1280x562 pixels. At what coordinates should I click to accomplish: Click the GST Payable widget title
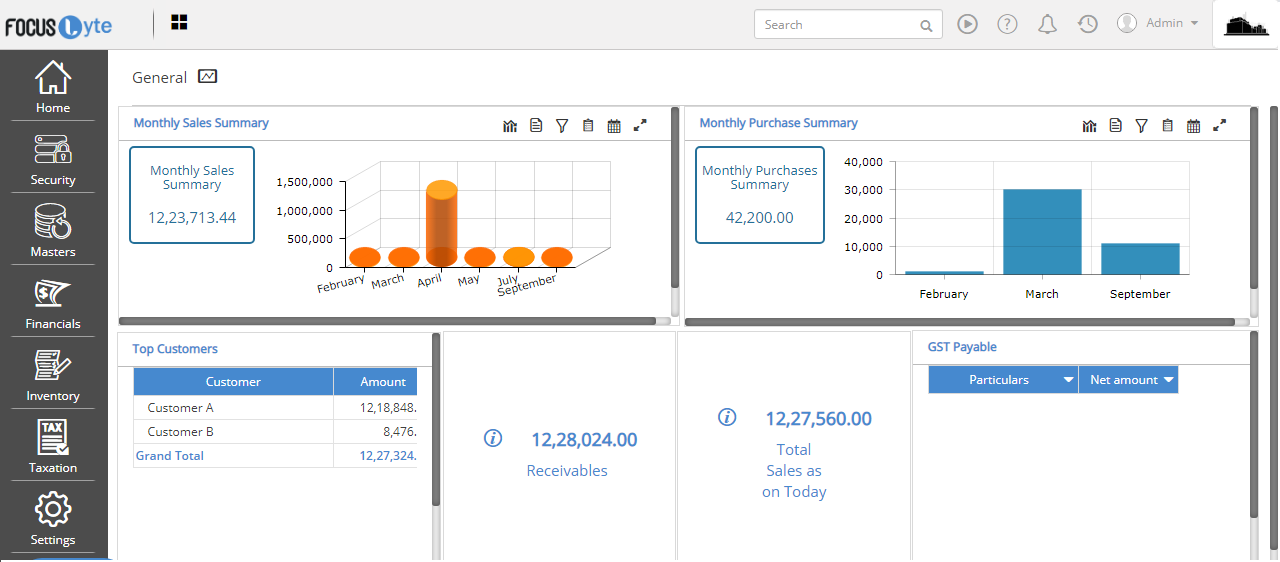(x=962, y=347)
